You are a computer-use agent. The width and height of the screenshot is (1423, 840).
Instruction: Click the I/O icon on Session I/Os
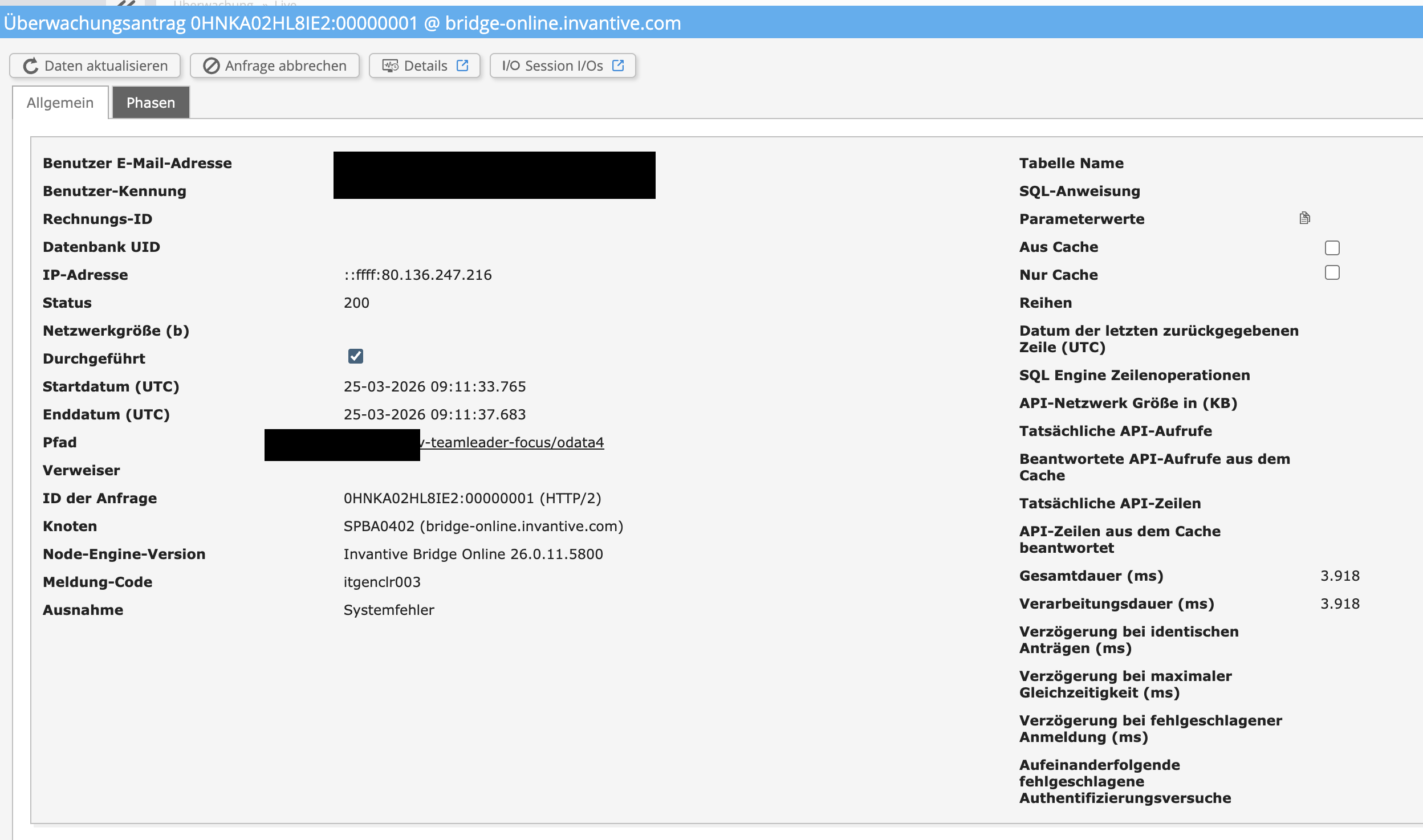pos(510,66)
